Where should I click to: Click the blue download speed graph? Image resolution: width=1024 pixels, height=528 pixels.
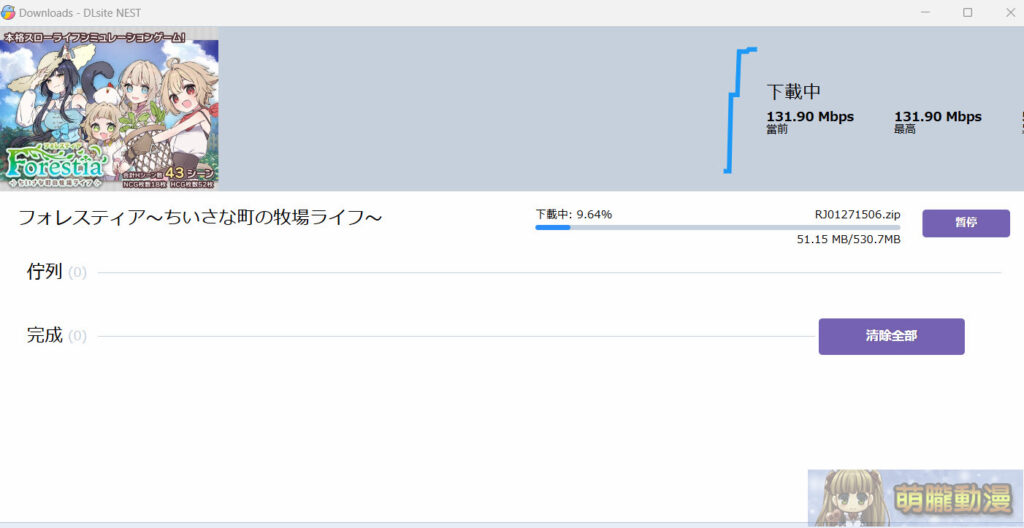click(740, 110)
